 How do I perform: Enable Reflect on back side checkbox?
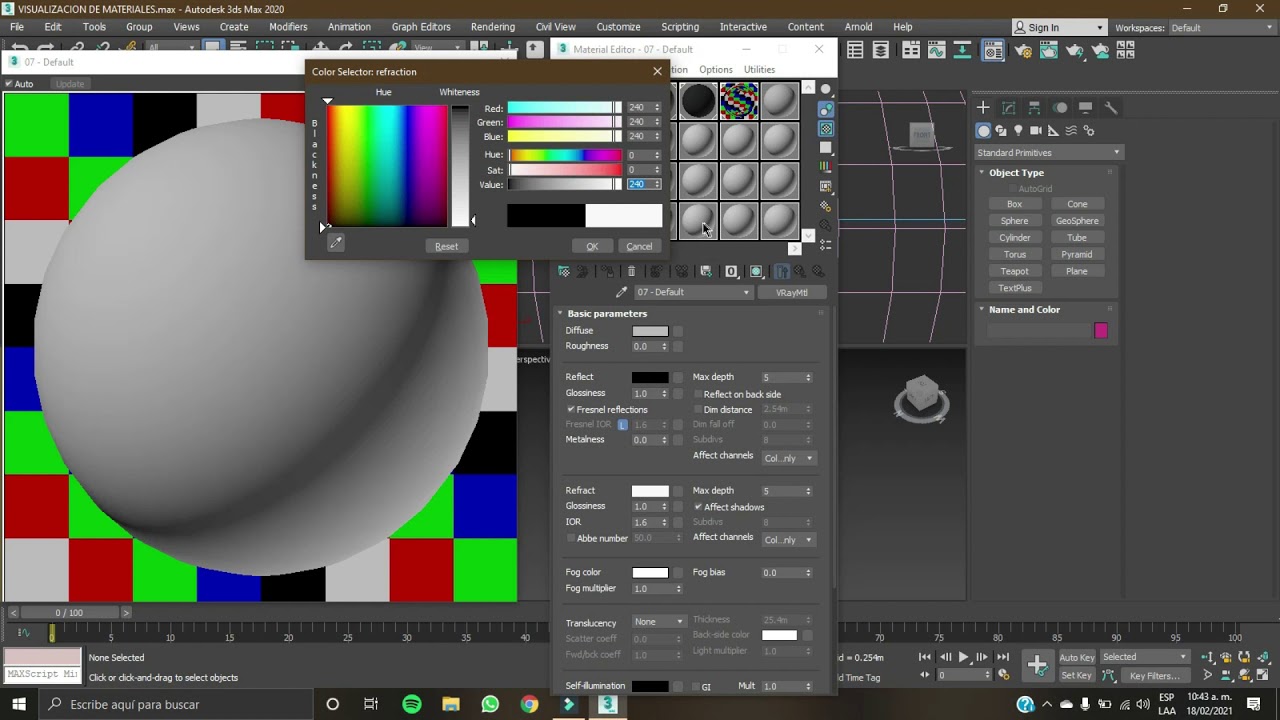coord(698,394)
